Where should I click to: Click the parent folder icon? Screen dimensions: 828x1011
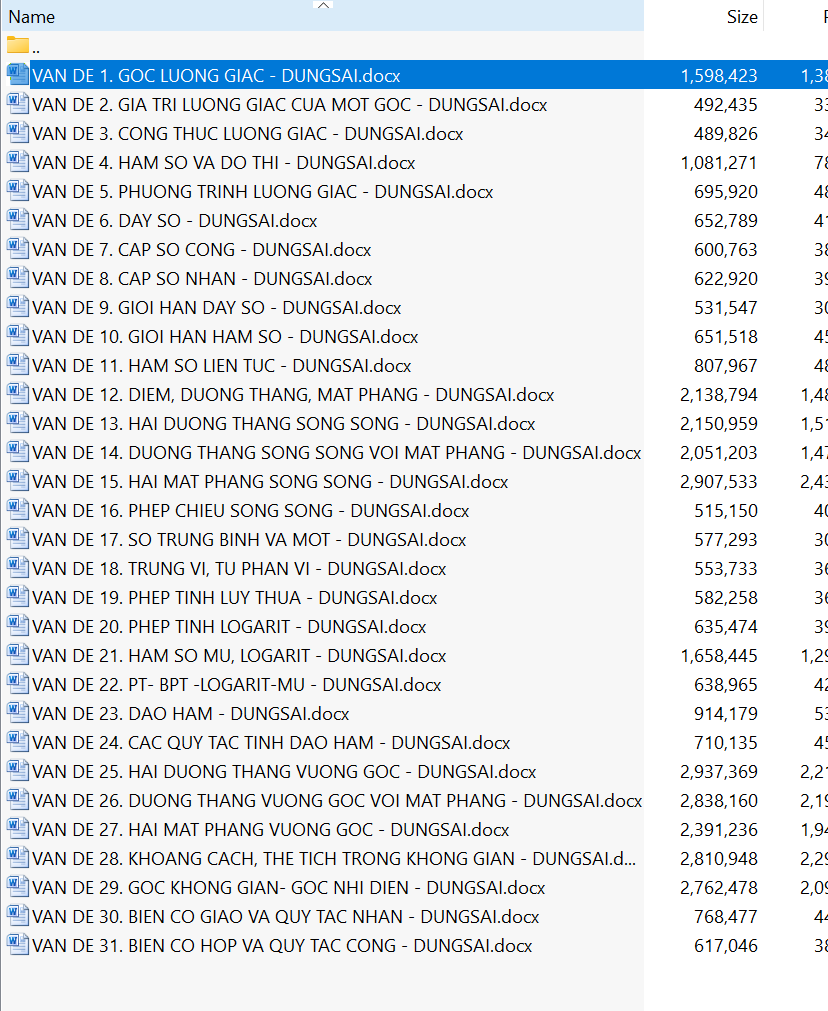tap(17, 46)
